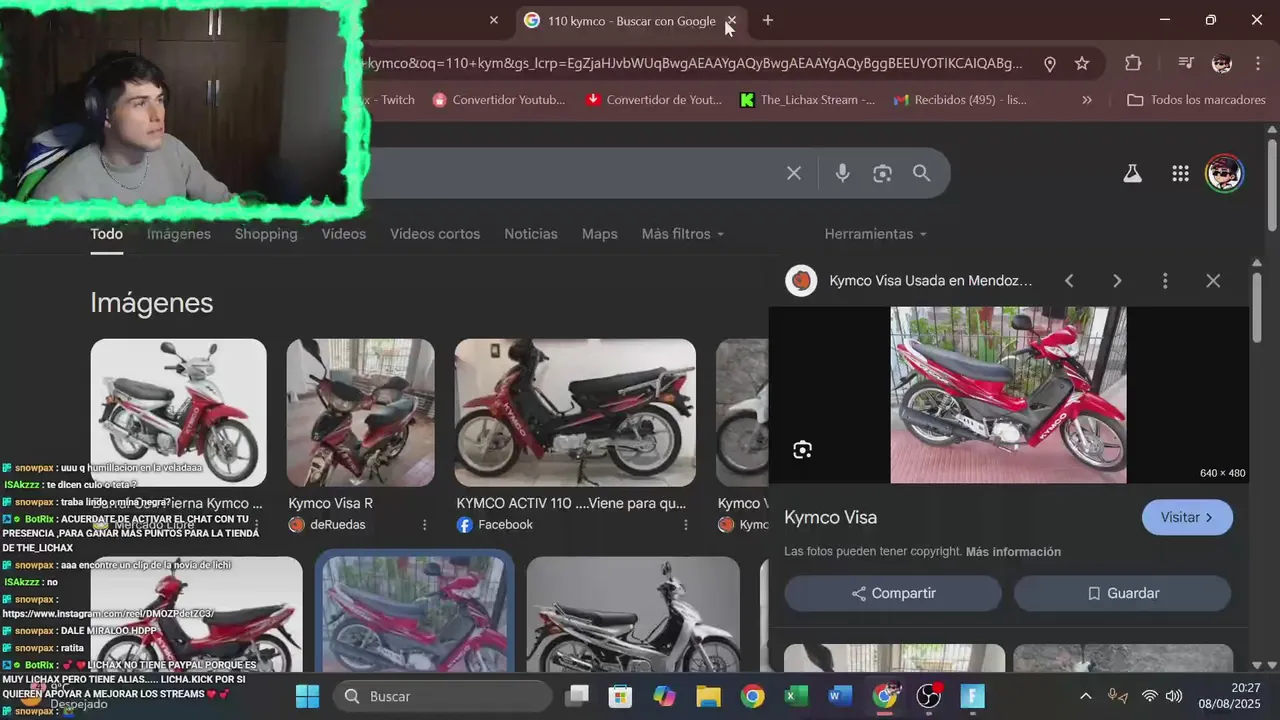This screenshot has height=720, width=1280.
Task: Click the magnifier search icon
Action: [x=921, y=173]
